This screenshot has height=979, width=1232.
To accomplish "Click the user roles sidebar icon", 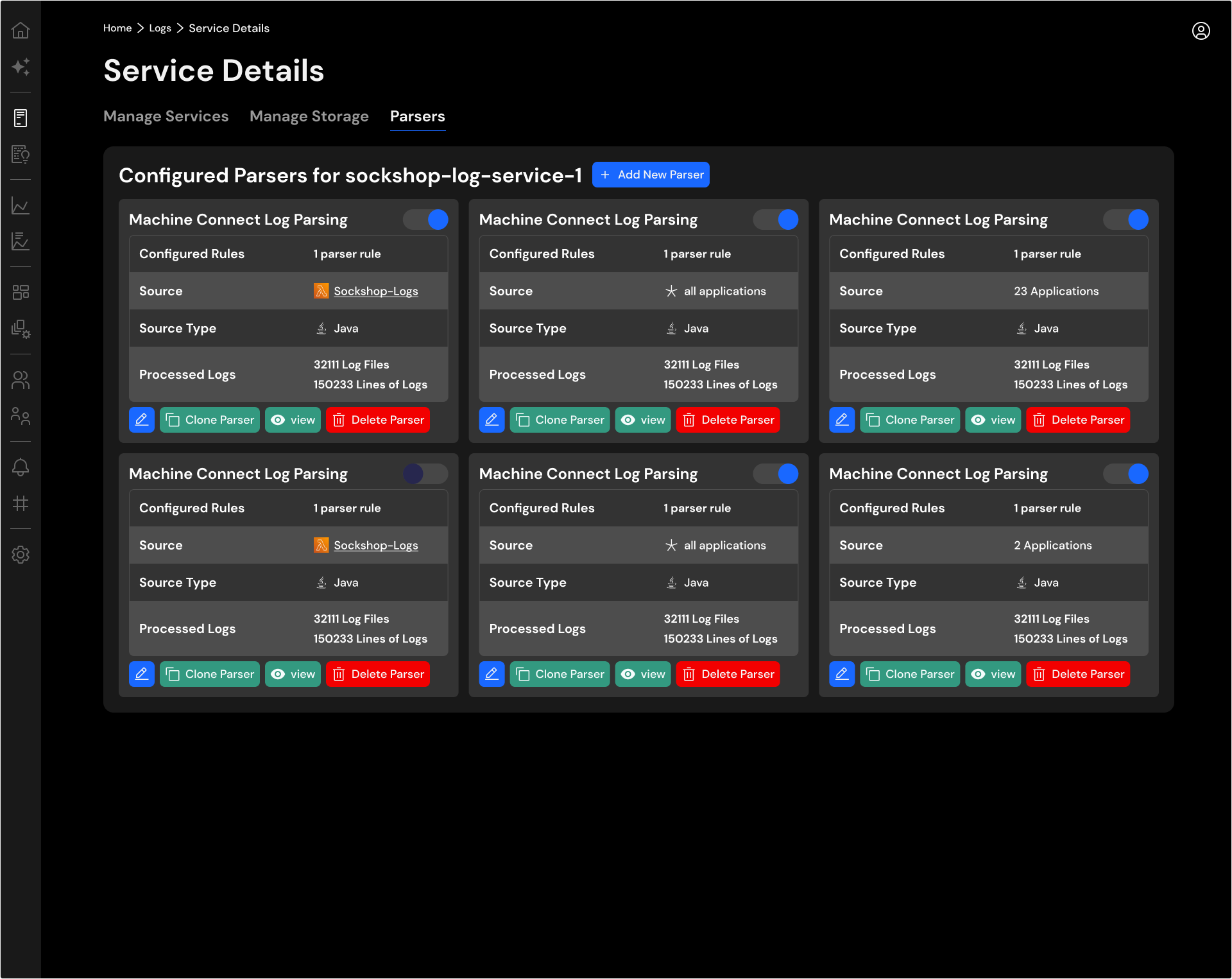I will [x=21, y=416].
